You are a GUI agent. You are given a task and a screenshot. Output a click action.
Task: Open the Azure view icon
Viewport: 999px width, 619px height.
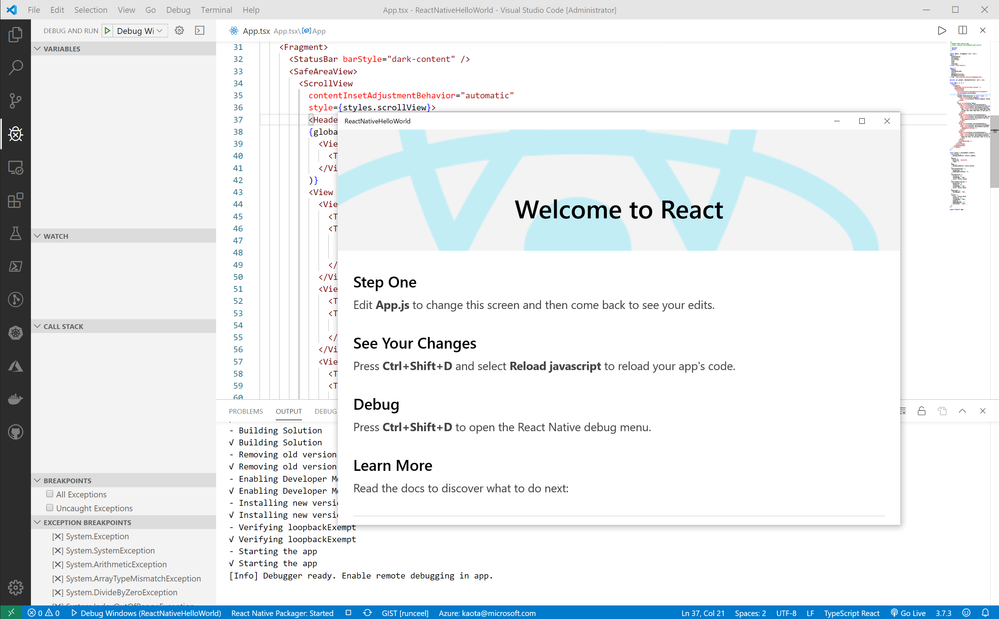[x=15, y=366]
